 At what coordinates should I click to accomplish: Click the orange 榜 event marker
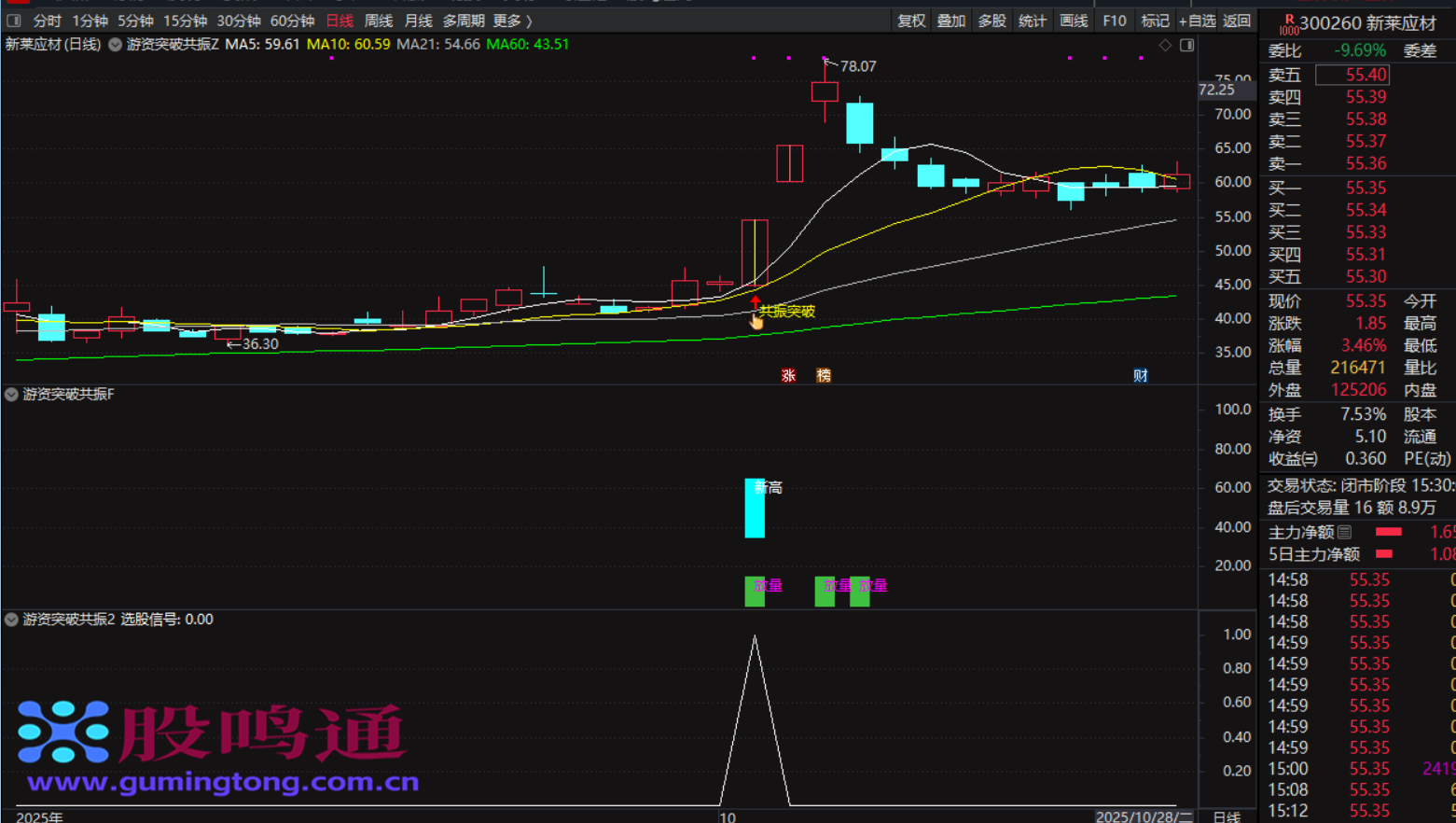point(824,375)
